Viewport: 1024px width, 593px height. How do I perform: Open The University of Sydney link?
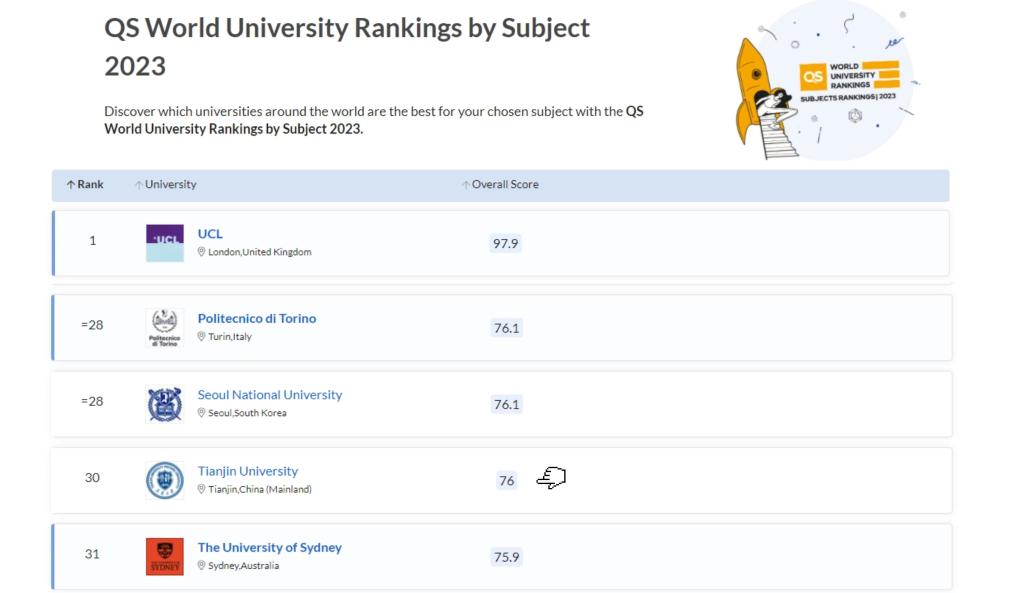tap(269, 547)
